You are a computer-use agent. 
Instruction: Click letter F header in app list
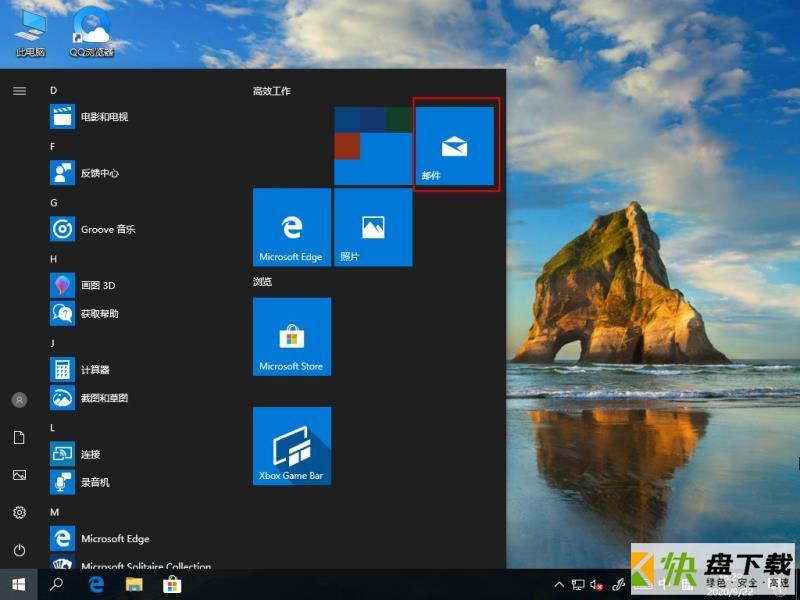pos(53,147)
